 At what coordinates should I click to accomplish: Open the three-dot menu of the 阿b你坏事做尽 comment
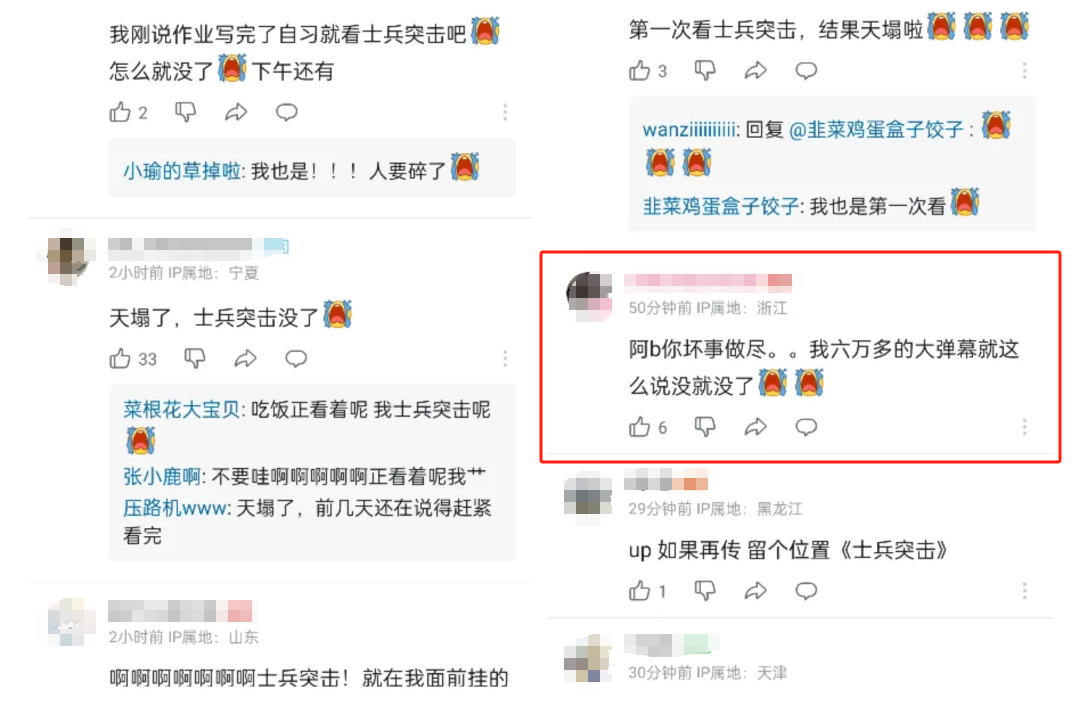[1024, 427]
